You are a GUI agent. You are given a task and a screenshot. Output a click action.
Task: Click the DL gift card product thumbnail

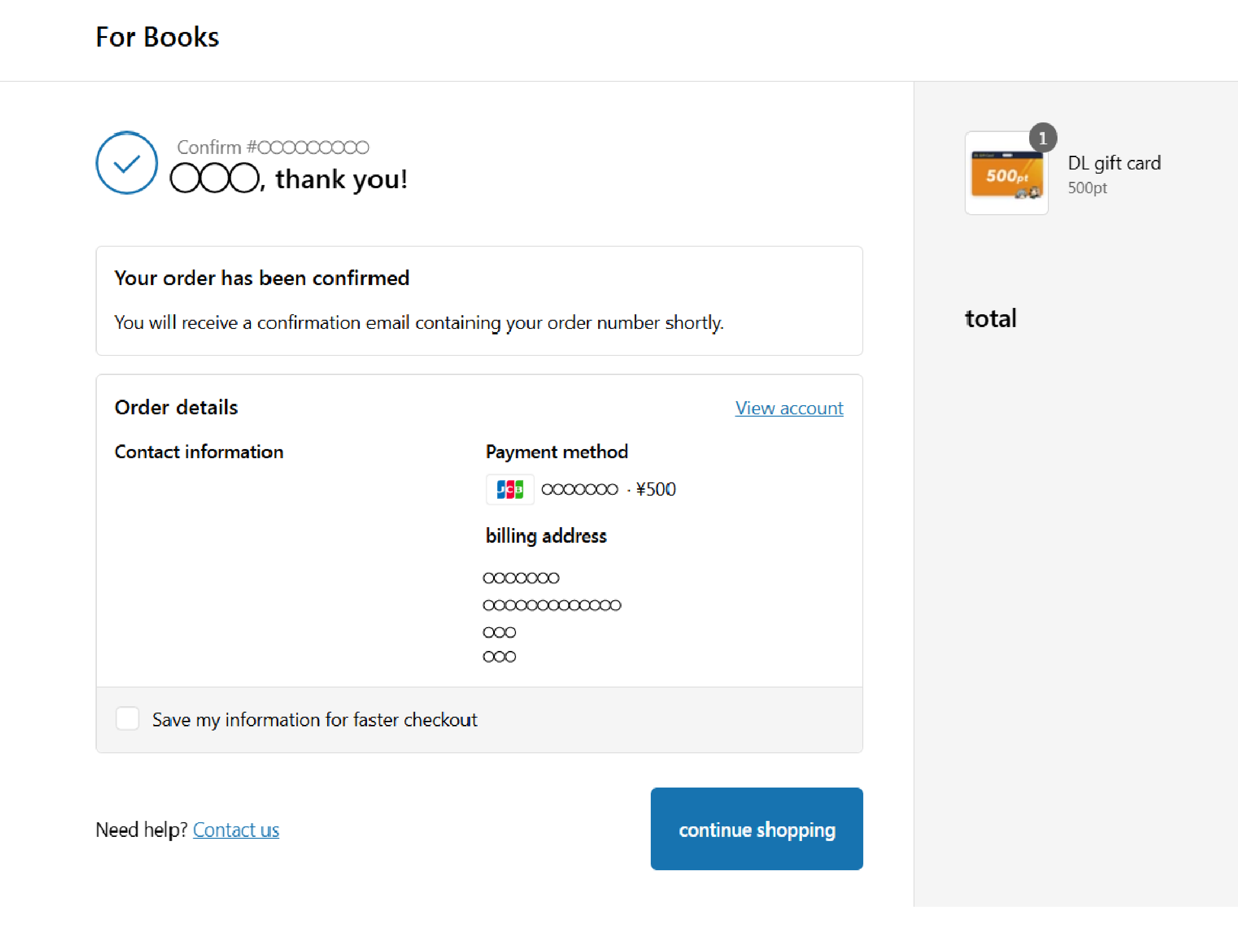[x=1007, y=173]
